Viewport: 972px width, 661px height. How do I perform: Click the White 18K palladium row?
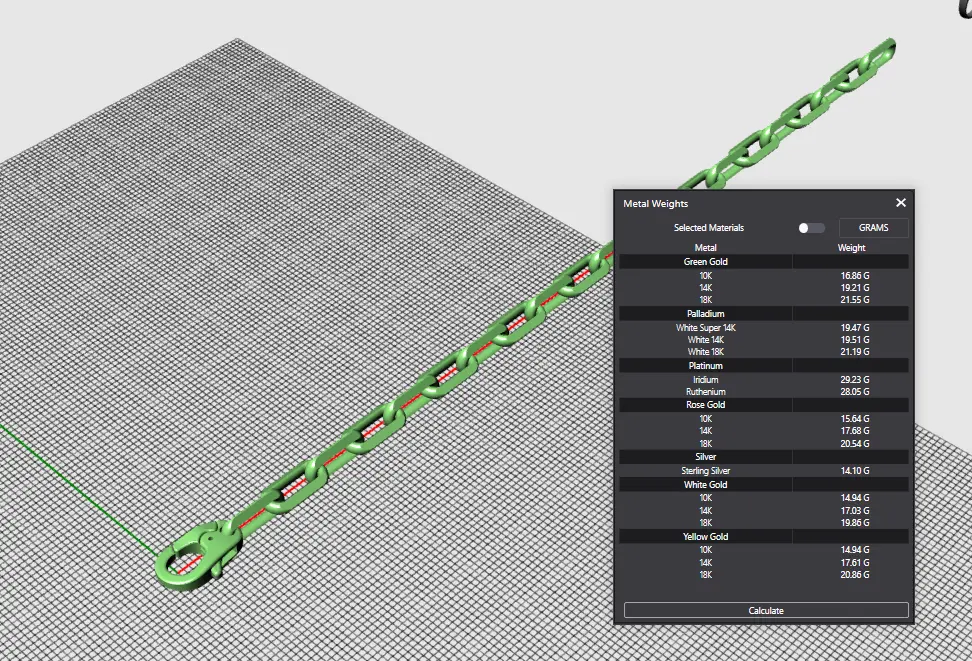pos(764,352)
